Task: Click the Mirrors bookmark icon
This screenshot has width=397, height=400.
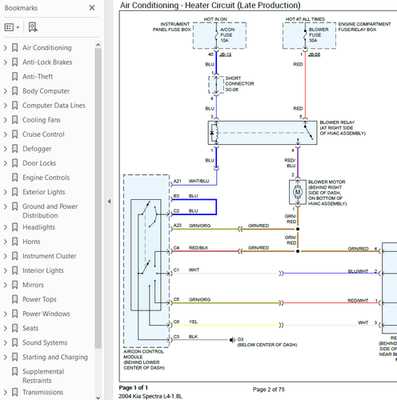Action: [x=15, y=285]
